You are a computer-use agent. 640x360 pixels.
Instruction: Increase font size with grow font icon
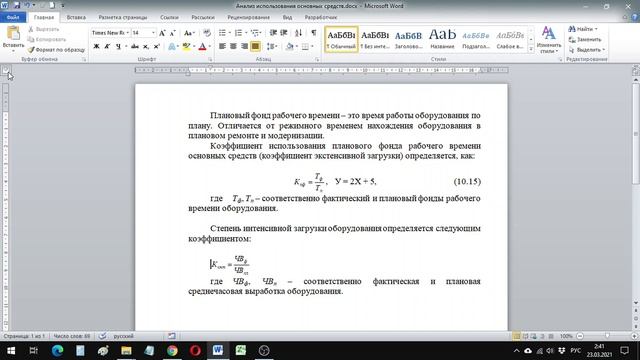click(162, 33)
